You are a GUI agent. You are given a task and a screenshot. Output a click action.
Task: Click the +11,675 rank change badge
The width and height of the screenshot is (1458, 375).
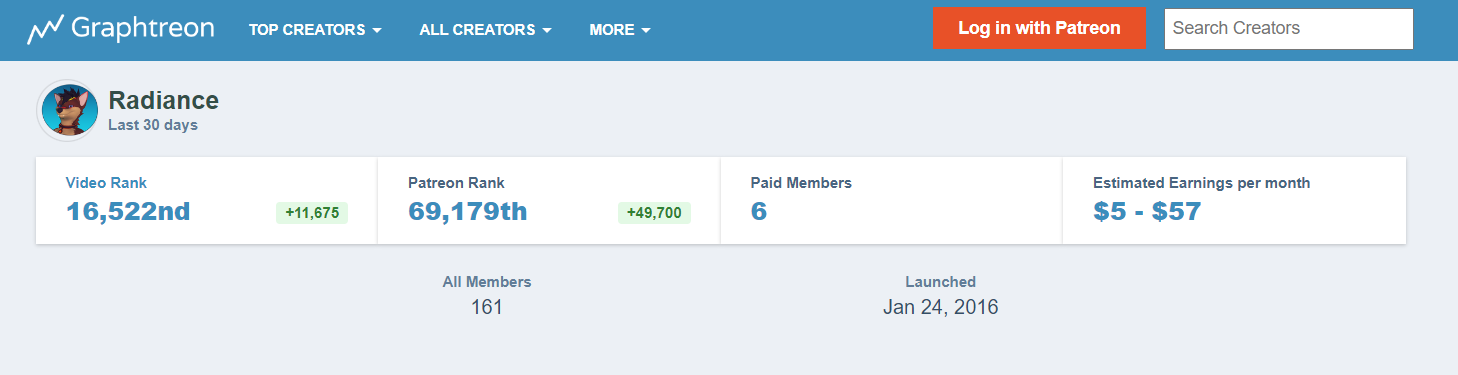(x=312, y=212)
